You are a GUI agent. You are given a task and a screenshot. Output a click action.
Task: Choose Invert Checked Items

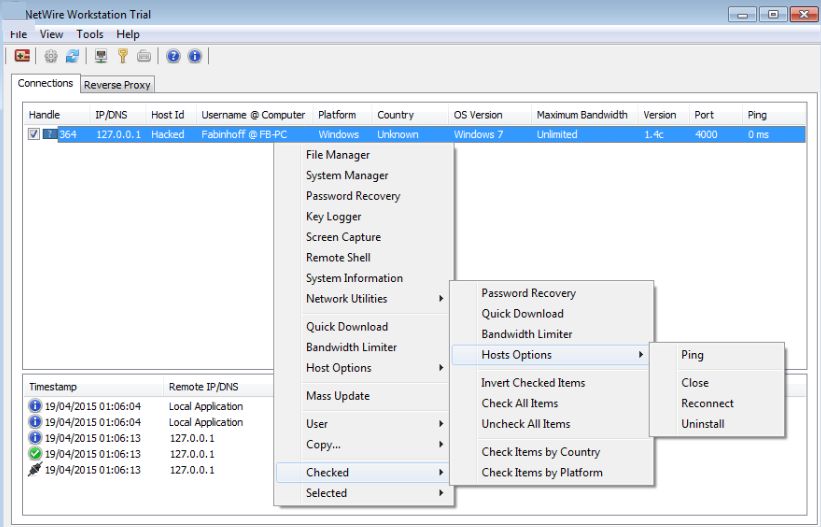pos(533,383)
